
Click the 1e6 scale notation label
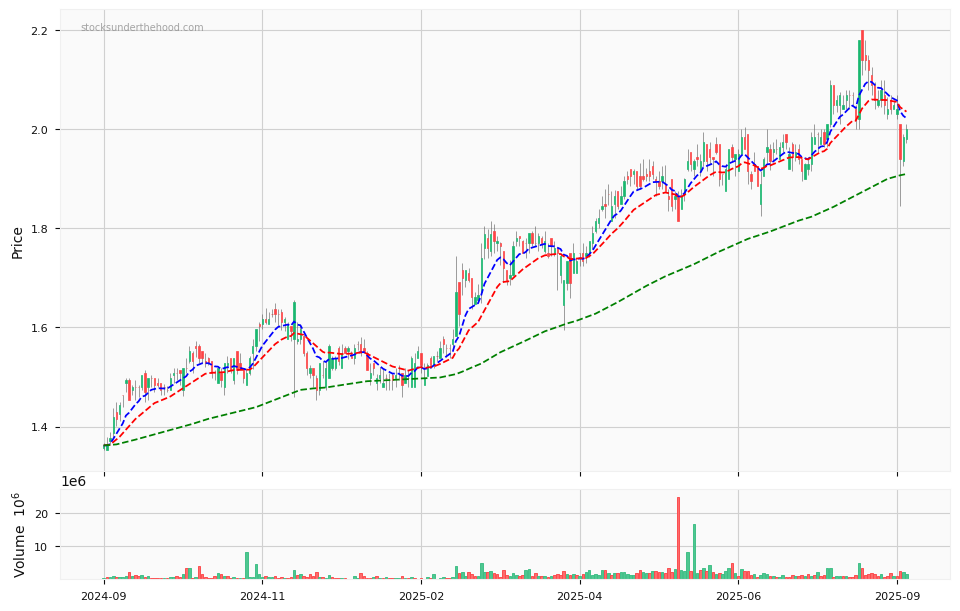pos(73,482)
